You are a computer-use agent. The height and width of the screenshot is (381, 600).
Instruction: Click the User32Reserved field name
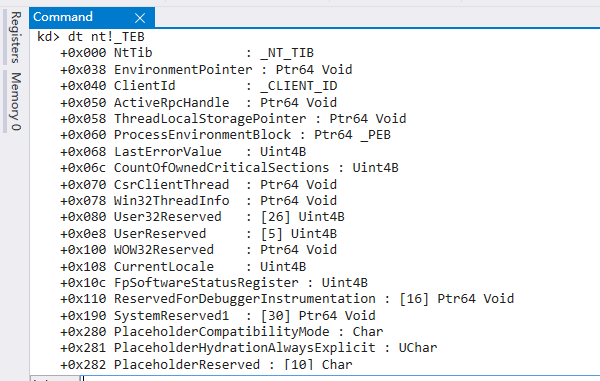(x=168, y=217)
